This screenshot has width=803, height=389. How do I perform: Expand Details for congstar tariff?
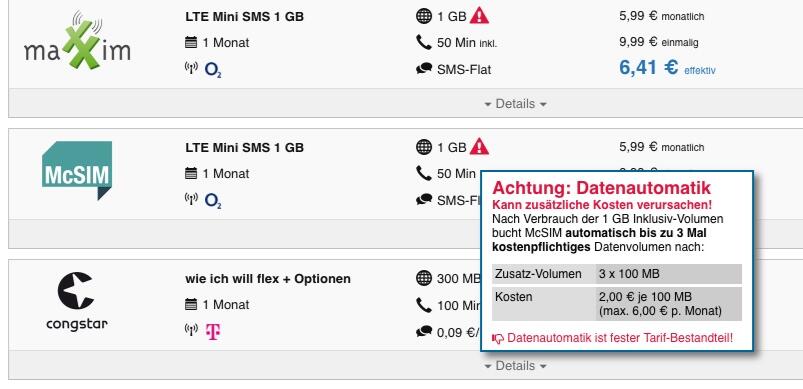(515, 366)
